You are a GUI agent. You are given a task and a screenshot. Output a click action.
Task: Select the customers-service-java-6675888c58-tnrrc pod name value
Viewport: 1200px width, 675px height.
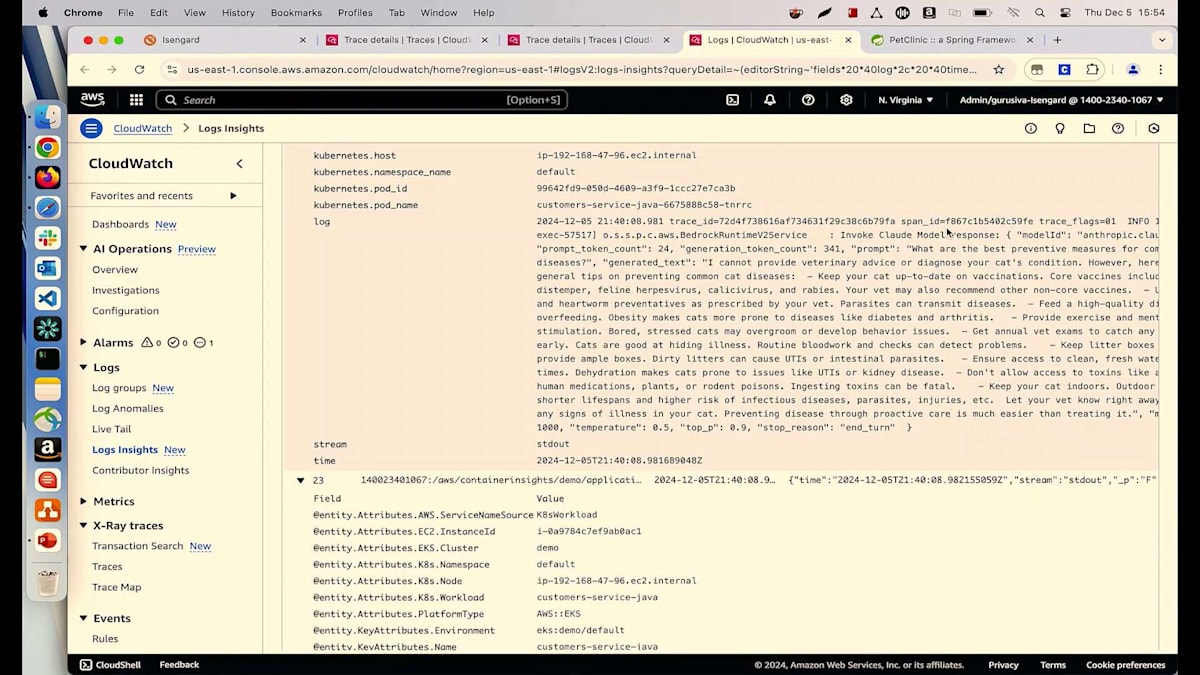coord(644,205)
